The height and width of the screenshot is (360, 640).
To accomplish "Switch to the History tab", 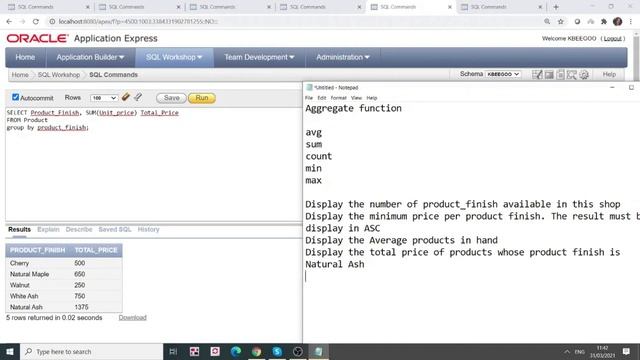I will click(x=148, y=229).
